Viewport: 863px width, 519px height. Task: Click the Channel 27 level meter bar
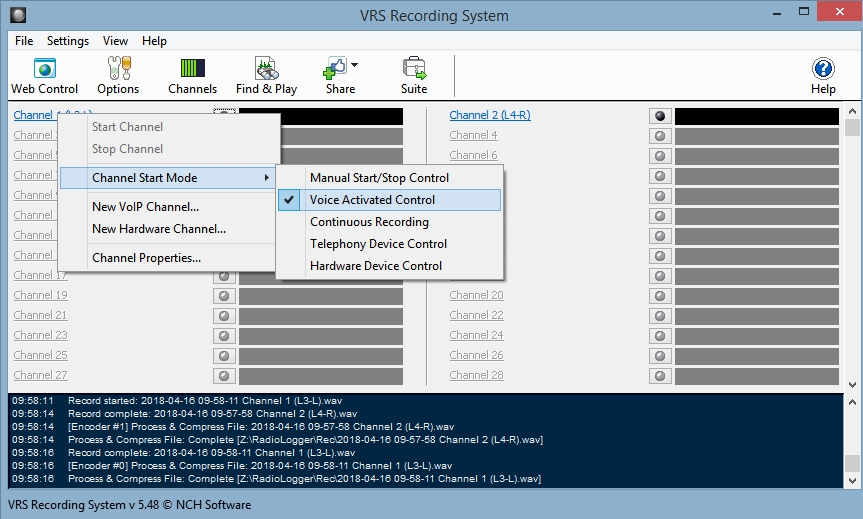[321, 376]
